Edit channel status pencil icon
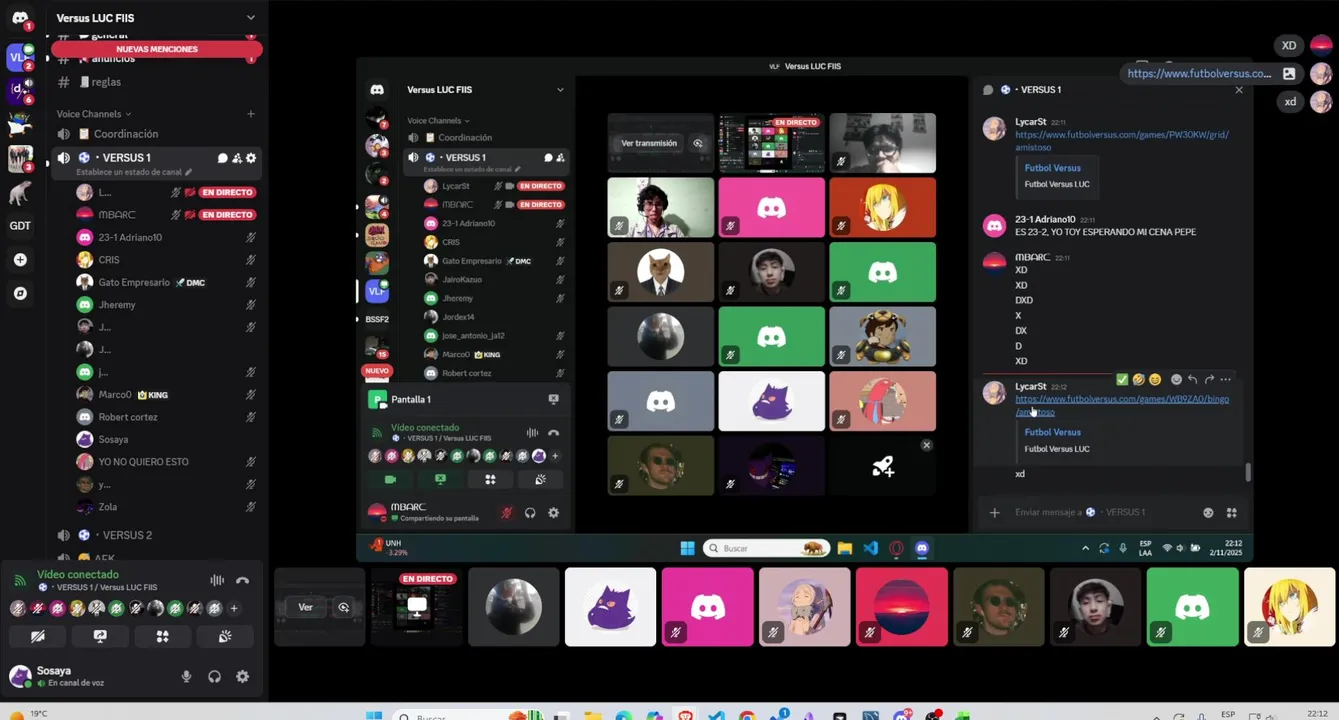Screen dimensions: 1339x720 coord(188,172)
